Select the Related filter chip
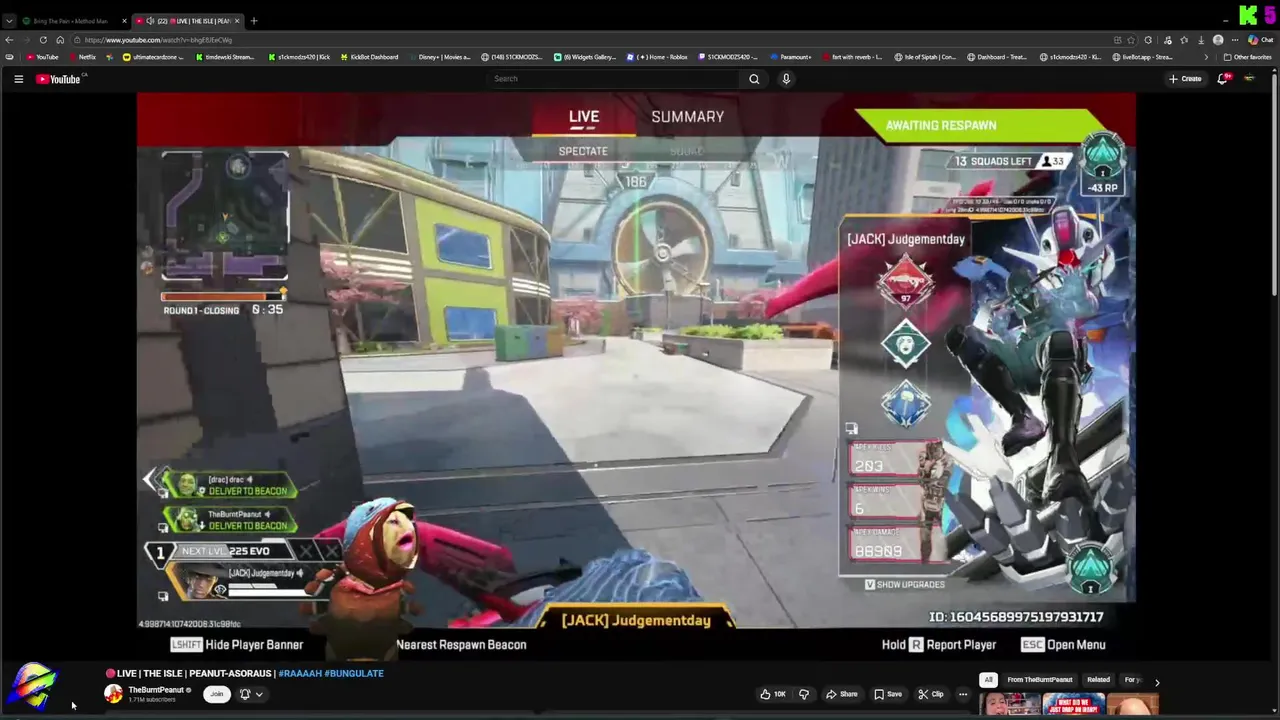 tap(1098, 680)
